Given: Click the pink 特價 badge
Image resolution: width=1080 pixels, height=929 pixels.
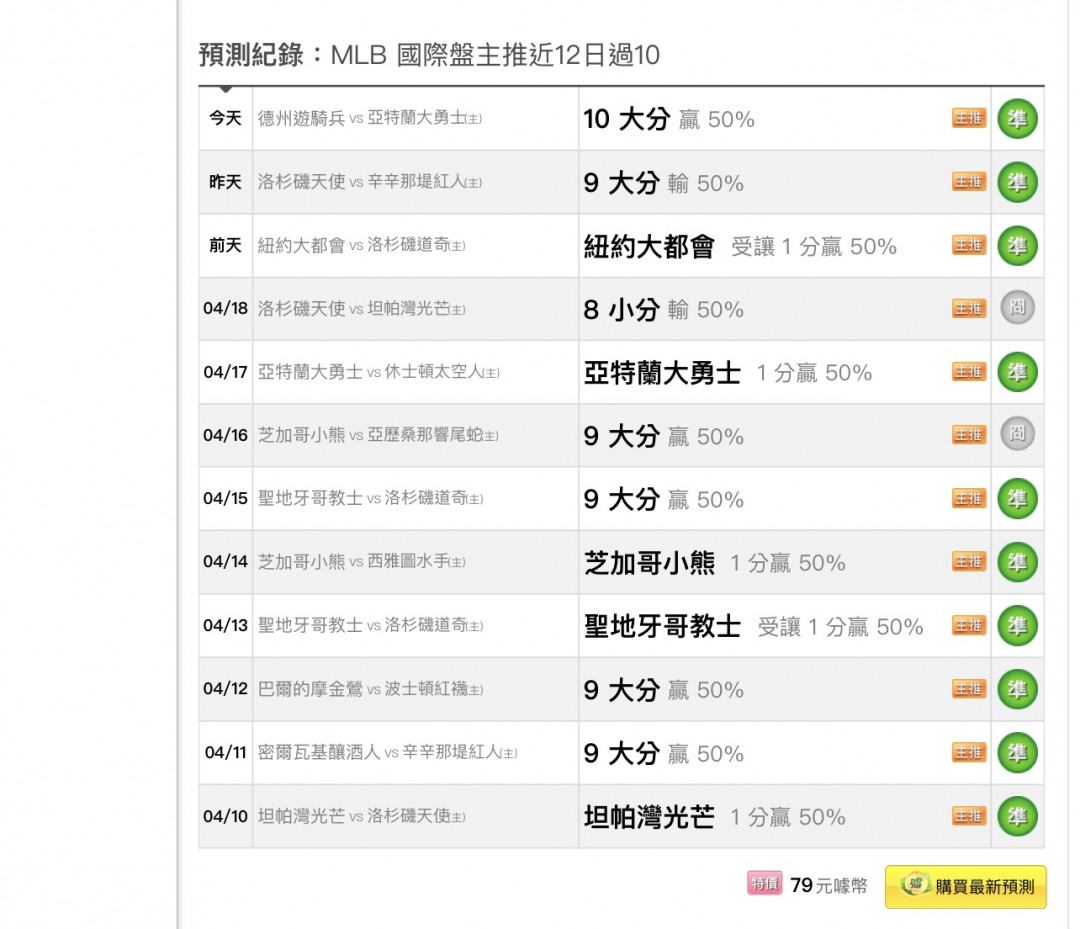Looking at the screenshot, I should point(765,884).
